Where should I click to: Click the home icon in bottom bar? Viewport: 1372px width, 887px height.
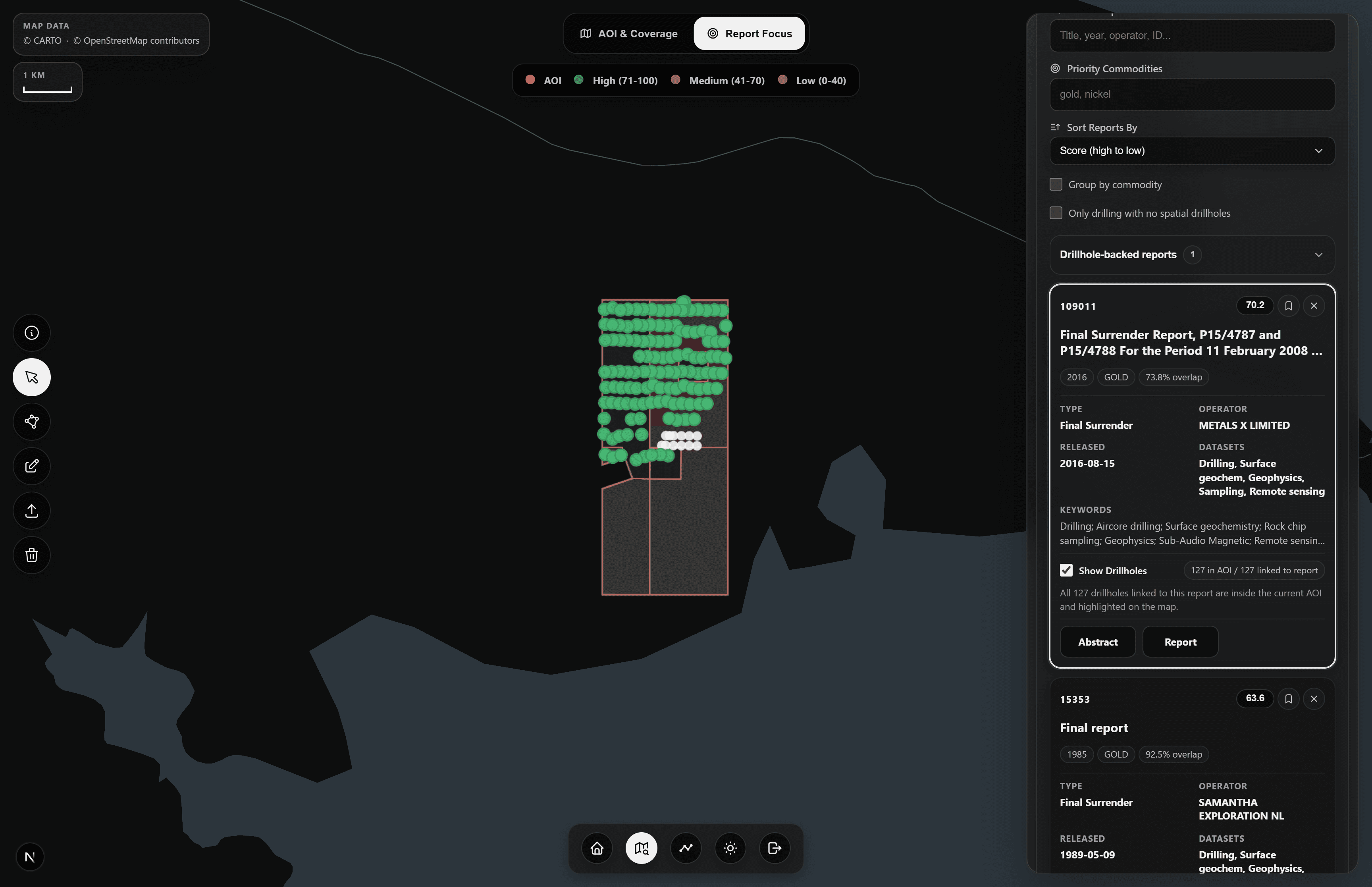tap(597, 848)
